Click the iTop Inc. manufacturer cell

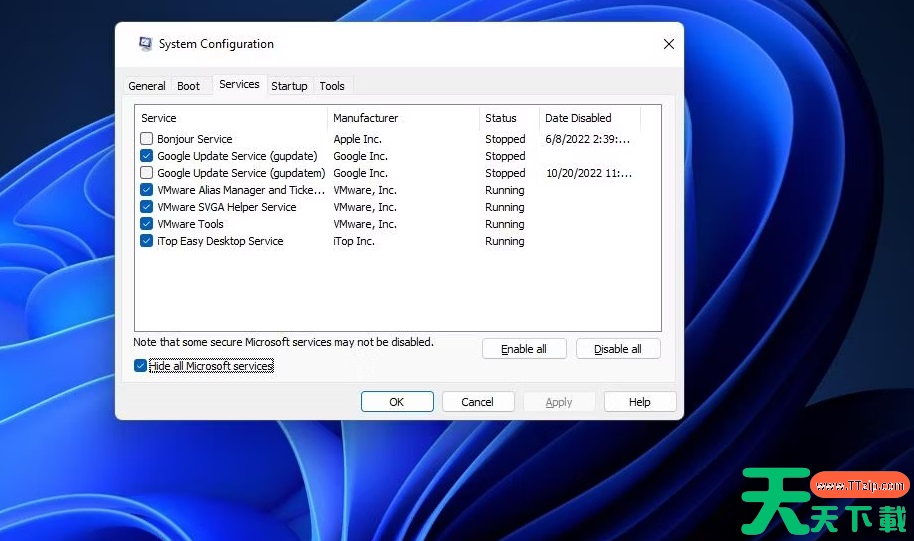[354, 241]
